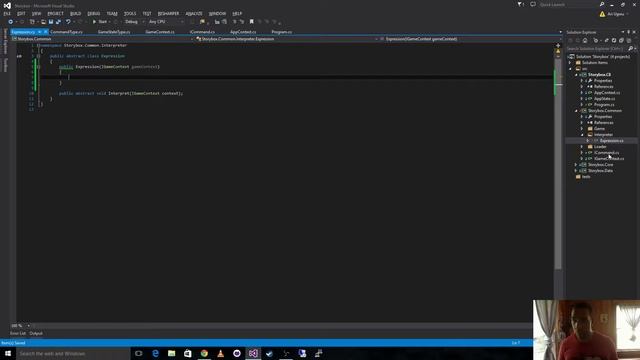Switch to the GameStateType.cs tab
Image resolution: width=640 pixels, height=360 pixels.
[114, 32]
